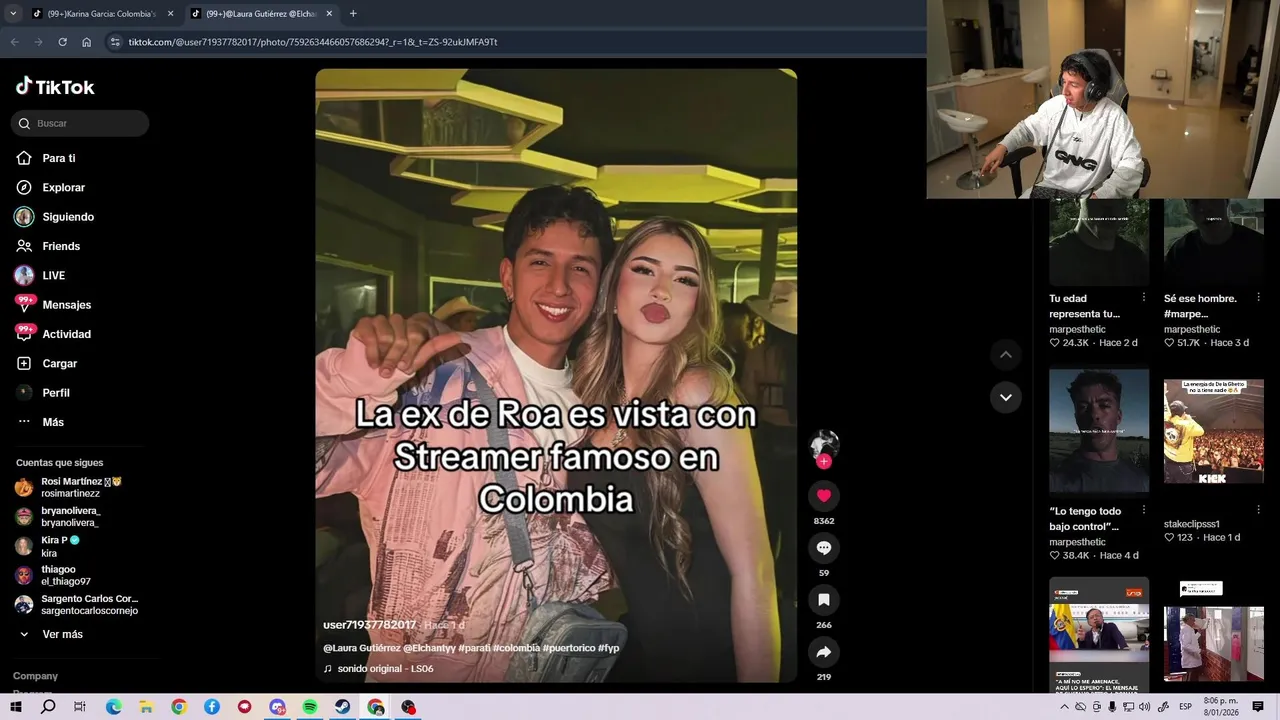Open a new browser tab
The height and width of the screenshot is (720, 1280).
353,14
